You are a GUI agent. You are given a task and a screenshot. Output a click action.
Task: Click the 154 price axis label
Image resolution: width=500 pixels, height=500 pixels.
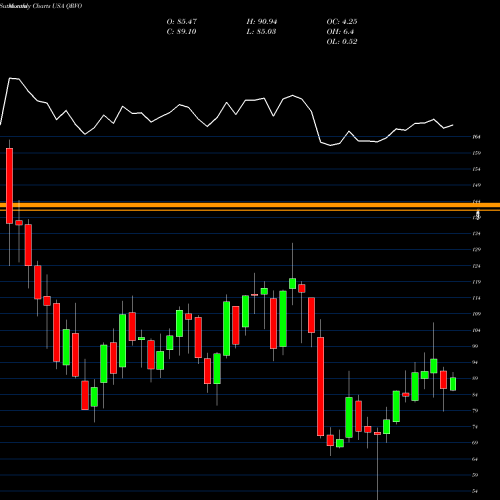click(477, 169)
